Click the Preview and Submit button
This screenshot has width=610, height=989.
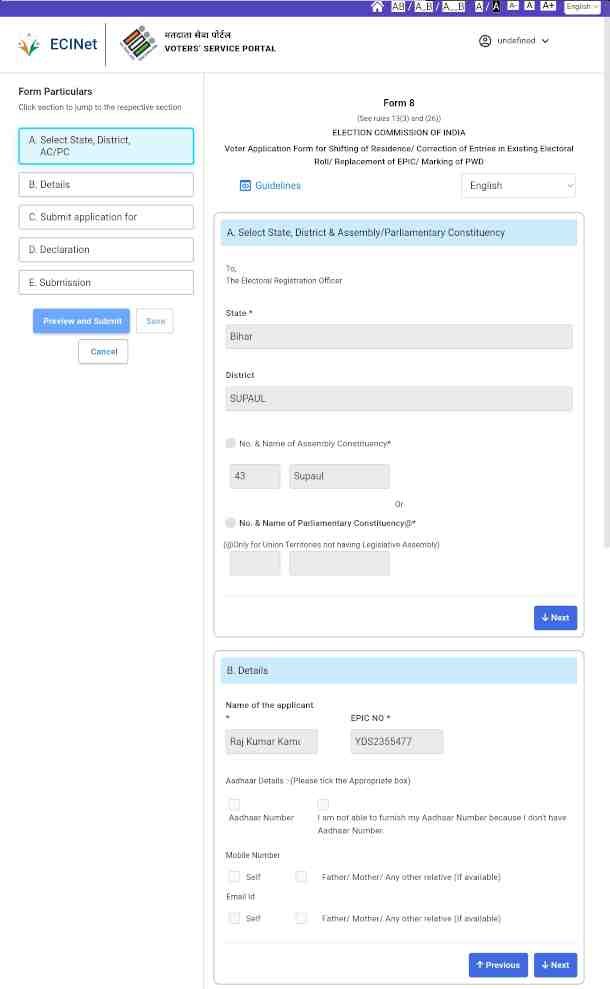point(81,320)
